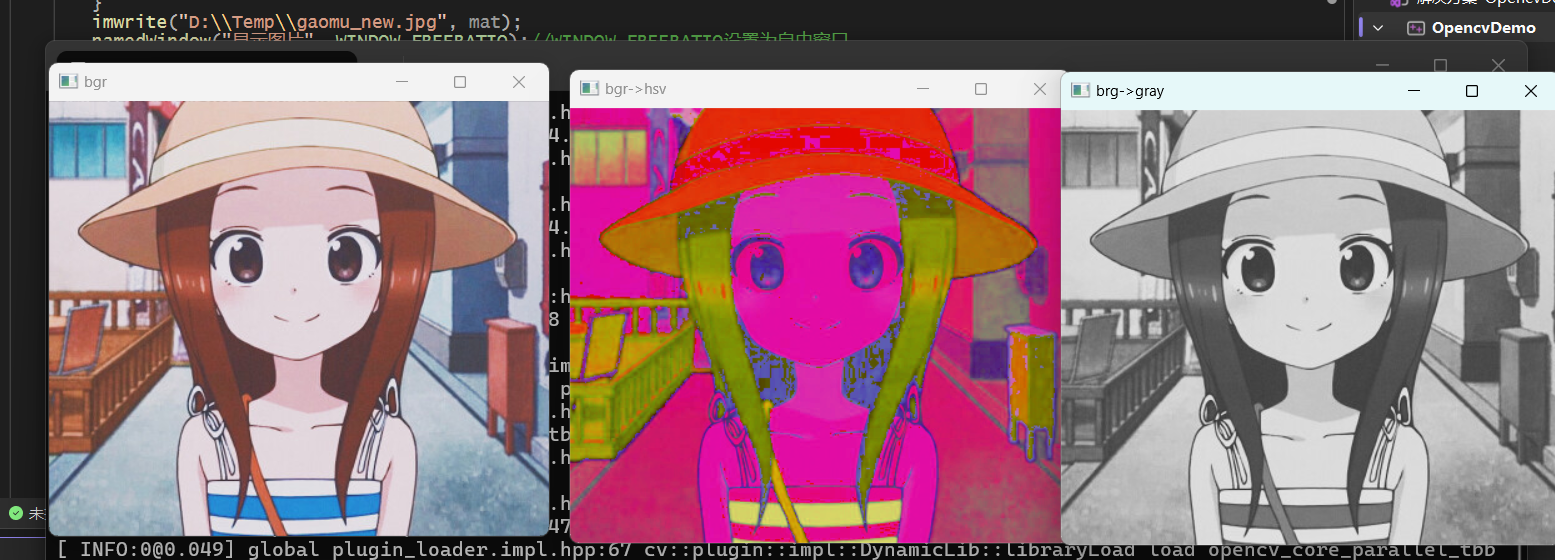The image size is (1555, 560).
Task: Minimize the bgr->hsv window
Action: point(923,89)
